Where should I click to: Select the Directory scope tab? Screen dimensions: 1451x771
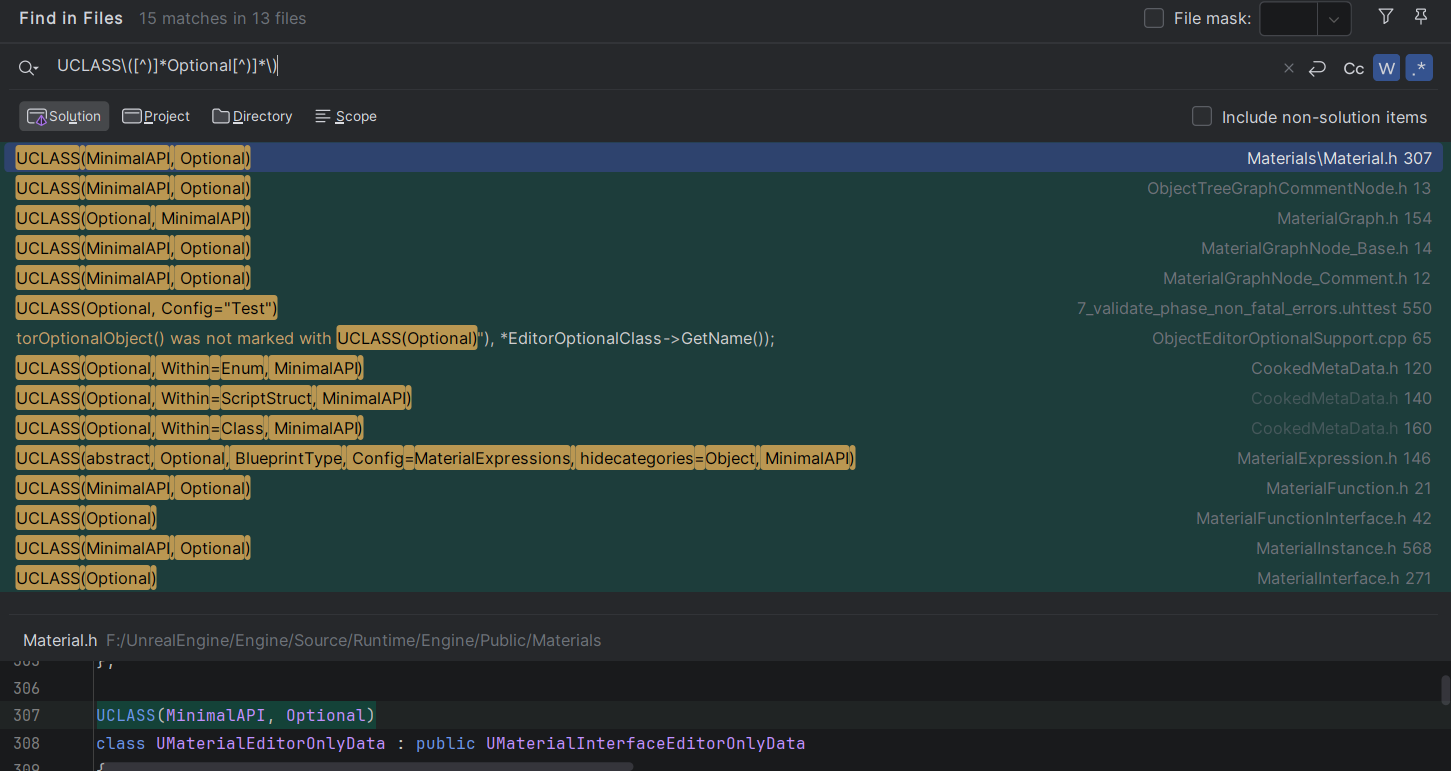[252, 116]
